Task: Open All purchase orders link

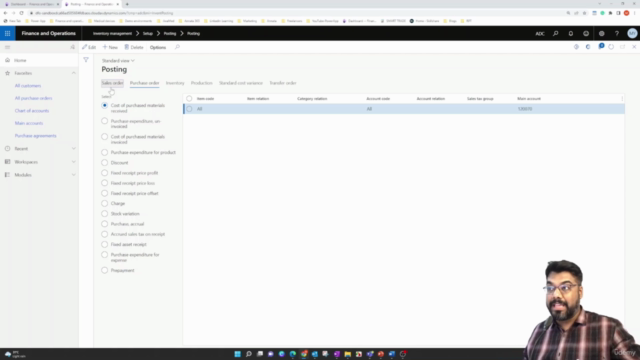Action: click(33, 98)
